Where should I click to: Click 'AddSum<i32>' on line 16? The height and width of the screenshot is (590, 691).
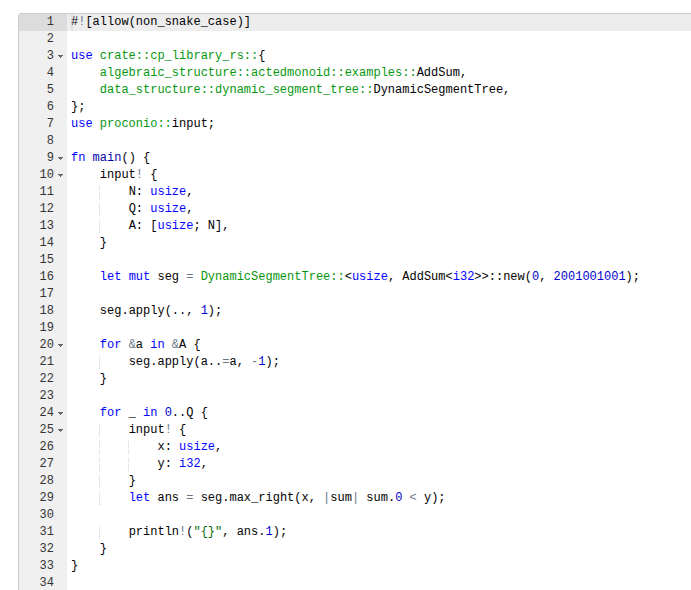(442, 276)
